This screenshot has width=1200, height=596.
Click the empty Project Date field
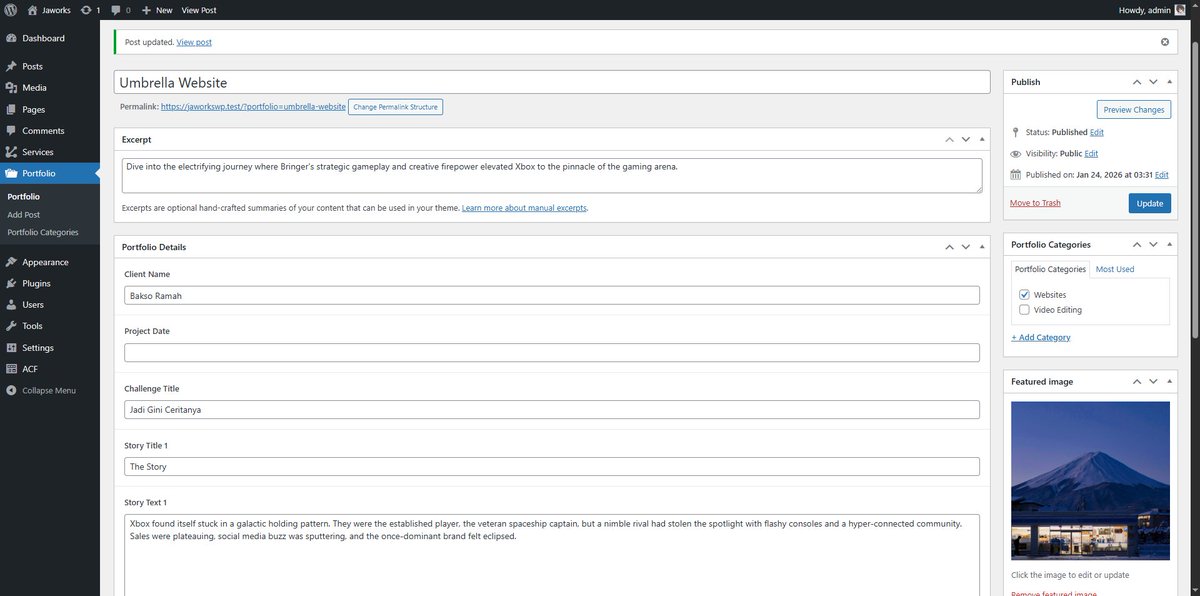pyautogui.click(x=552, y=352)
